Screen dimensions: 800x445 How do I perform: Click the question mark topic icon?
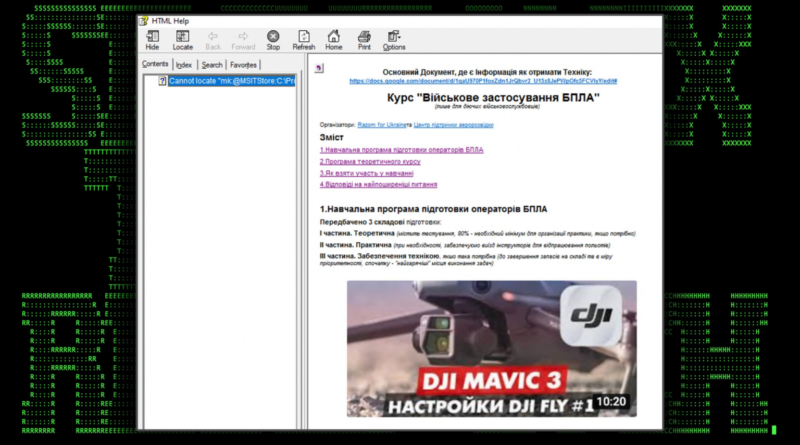click(x=162, y=81)
